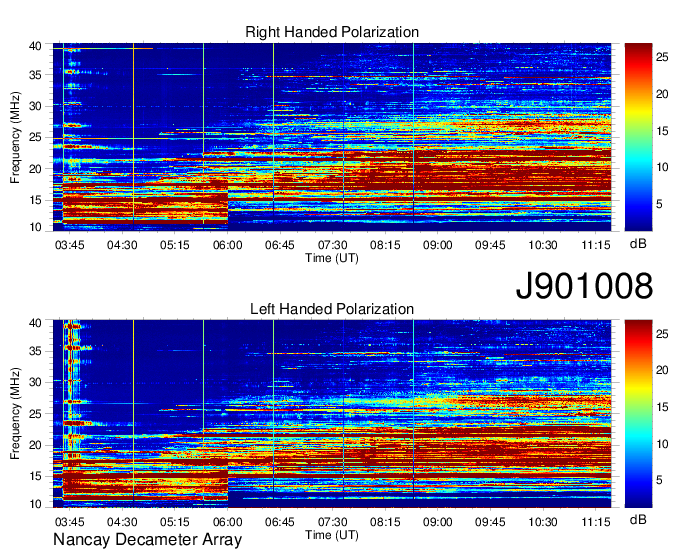The height and width of the screenshot is (552, 680).
Task: Click the "05:15" time tick under the Left Handed plot
Action: coord(175,522)
